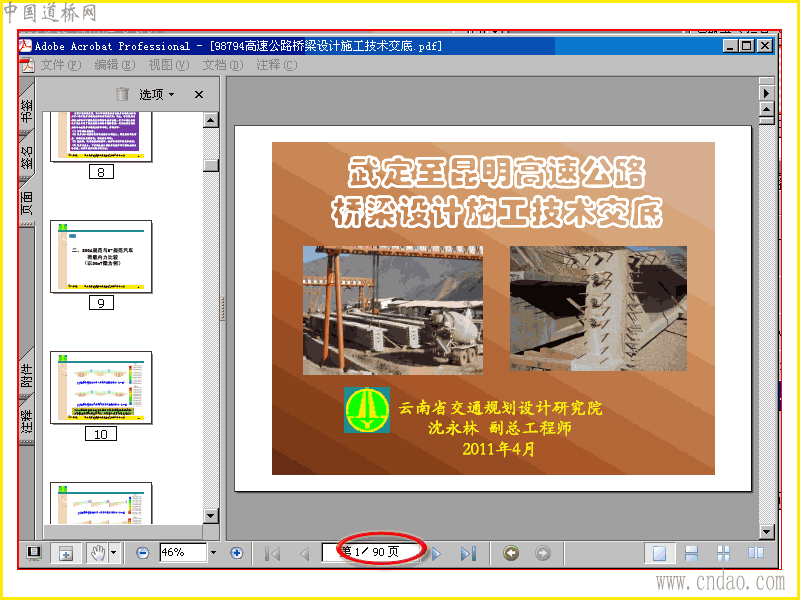The height and width of the screenshot is (600, 800).
Task: Expand the Hand tool dropdown arrow
Action: [113, 553]
